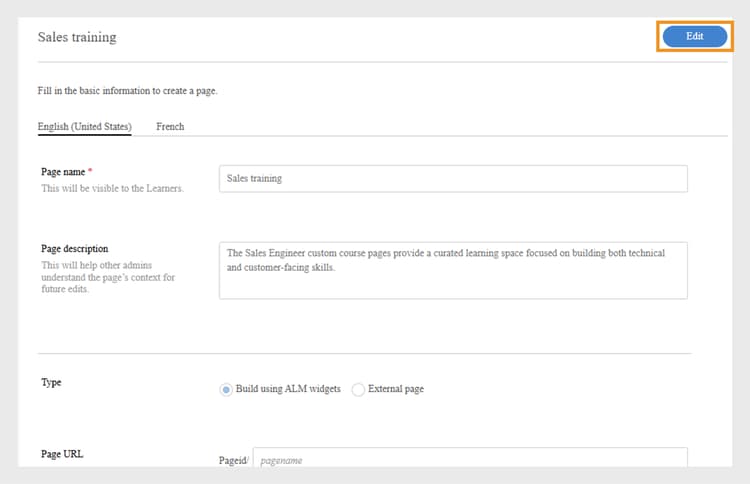
Task: Focus the Page name input field
Action: [453, 178]
